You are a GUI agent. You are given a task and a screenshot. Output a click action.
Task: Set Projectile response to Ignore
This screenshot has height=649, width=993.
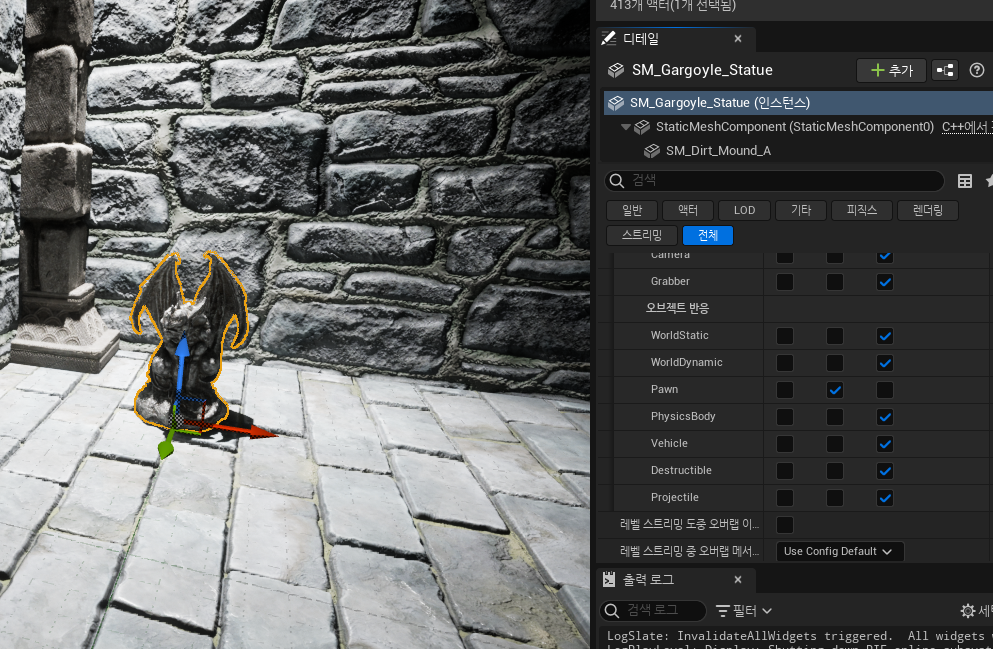pos(785,498)
